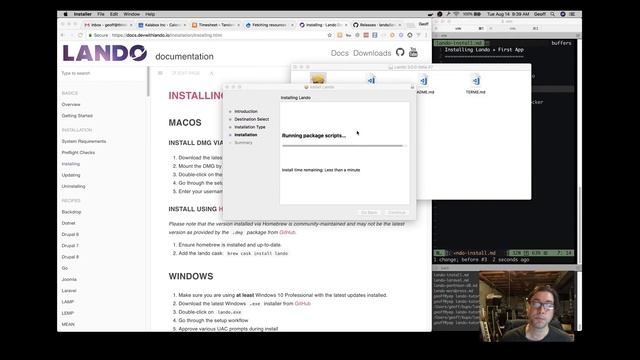Click the GitHub link in Homebrew note

[287, 232]
